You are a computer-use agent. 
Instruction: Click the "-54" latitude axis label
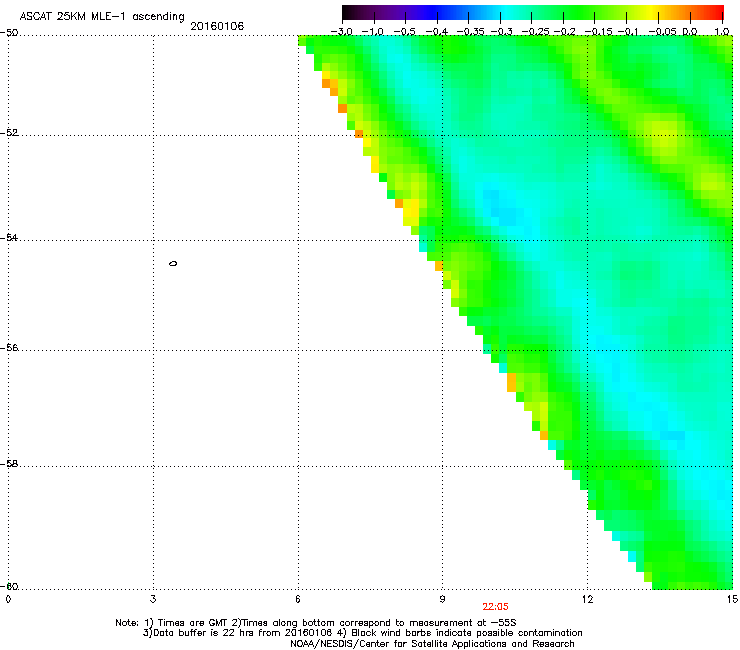pos(9,237)
